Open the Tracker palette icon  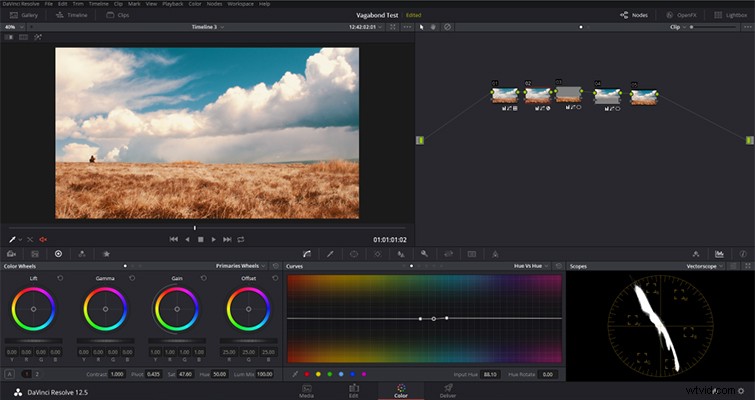tap(378, 254)
